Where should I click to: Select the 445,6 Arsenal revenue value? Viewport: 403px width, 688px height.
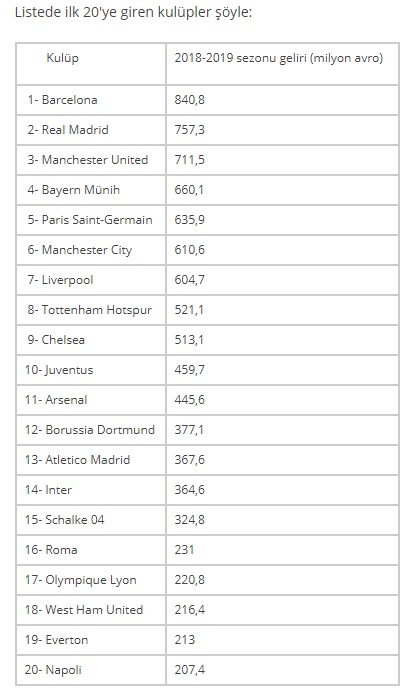190,400
